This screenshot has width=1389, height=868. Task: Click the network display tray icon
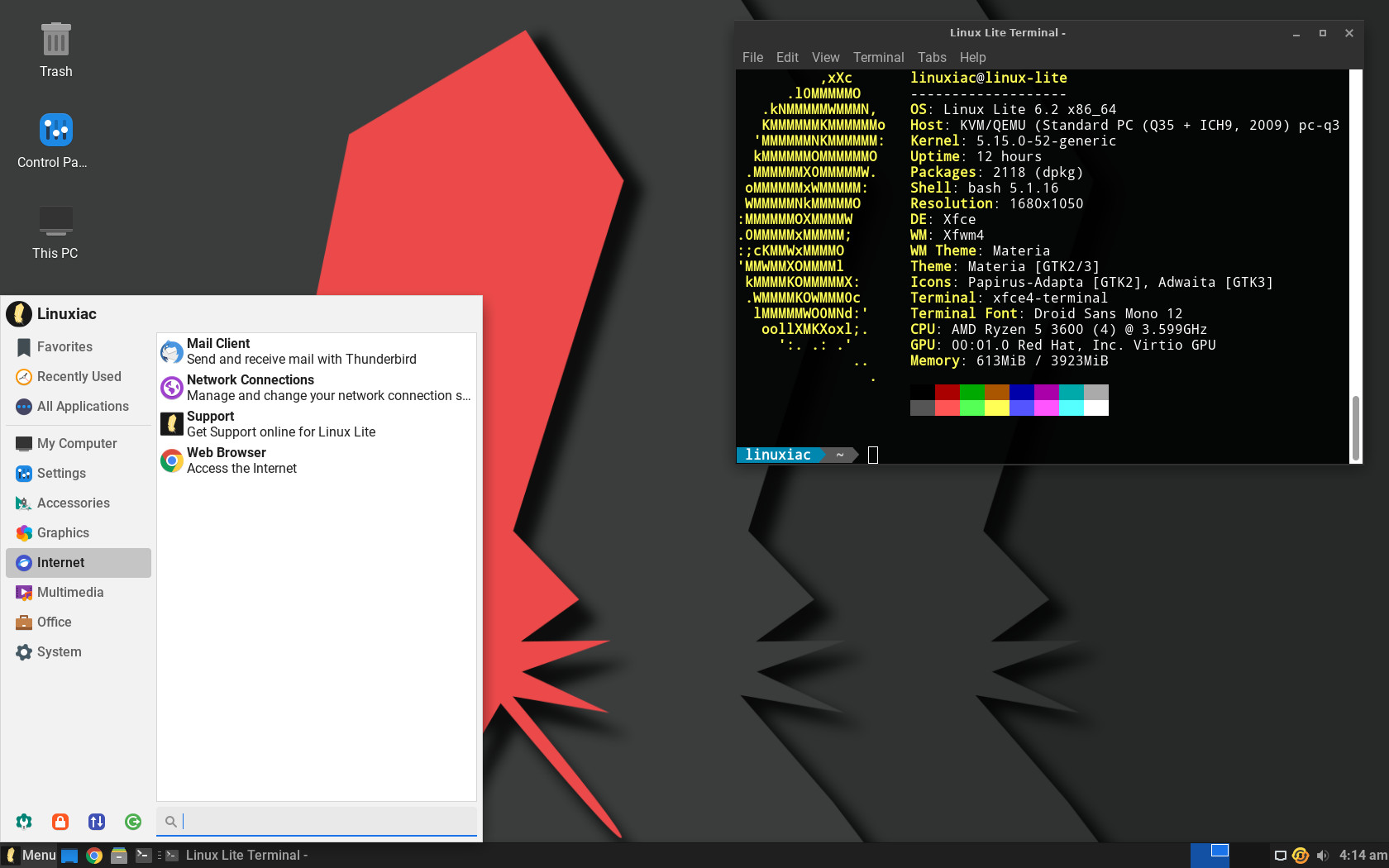pos(1280,856)
